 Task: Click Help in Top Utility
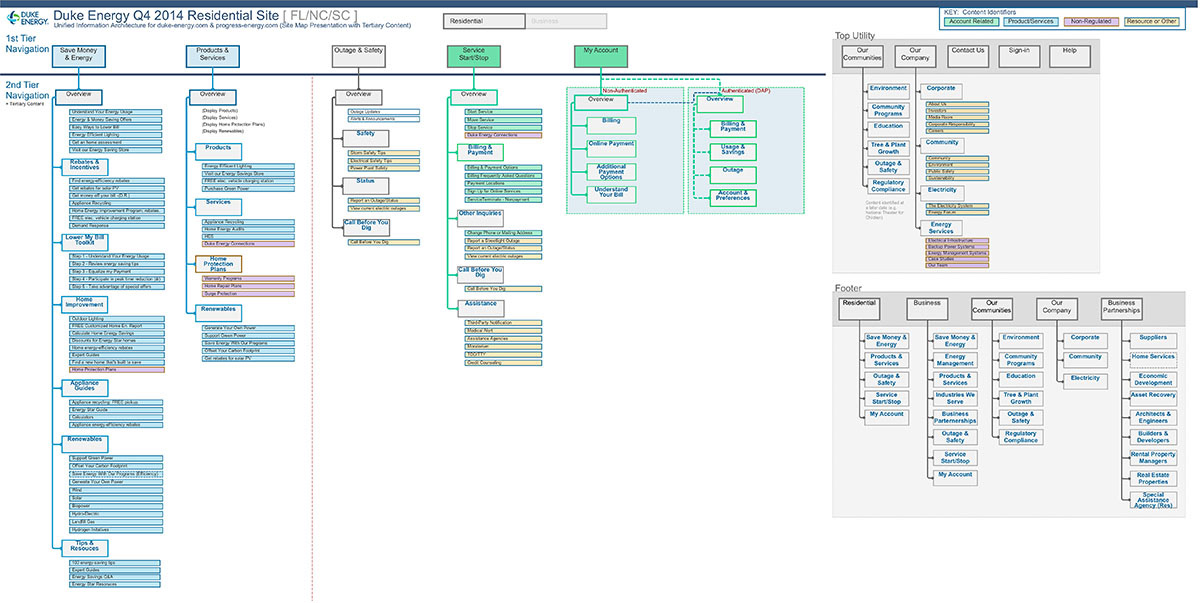[1070, 55]
